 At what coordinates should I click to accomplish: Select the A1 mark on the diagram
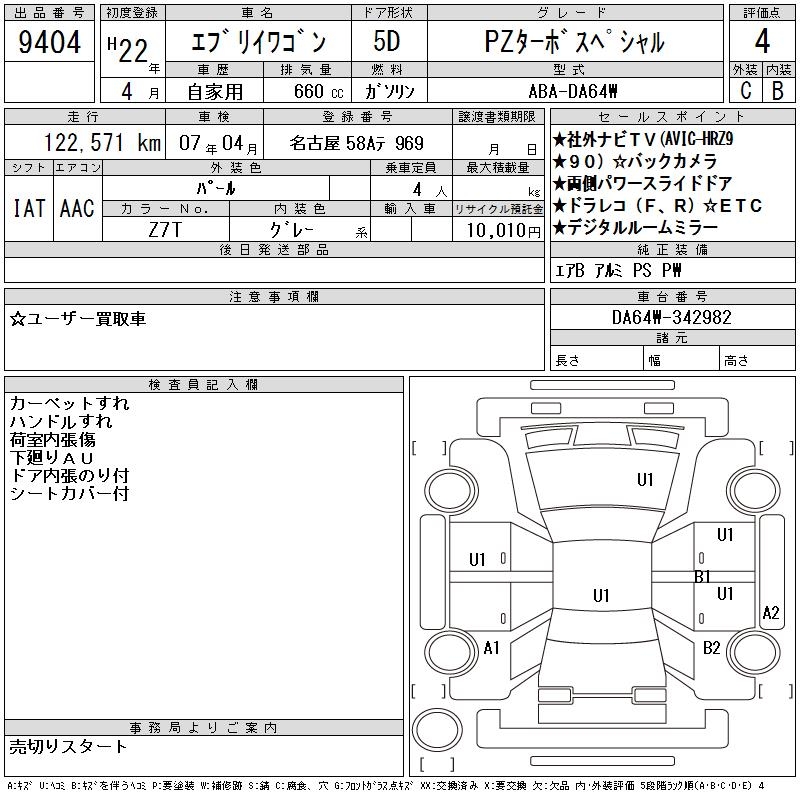pyautogui.click(x=491, y=648)
